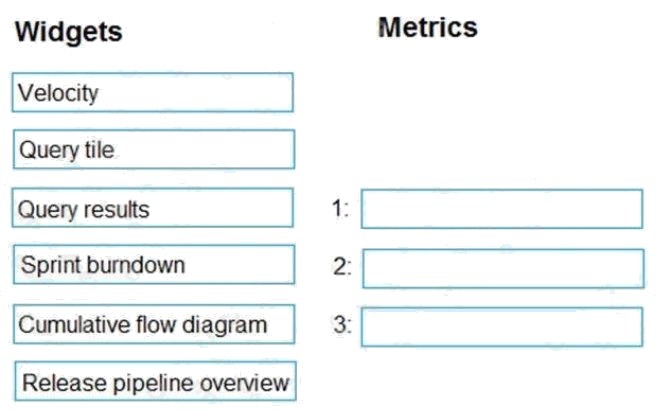Click the Sprint burndown widget
The height and width of the screenshot is (412, 656).
tap(153, 265)
